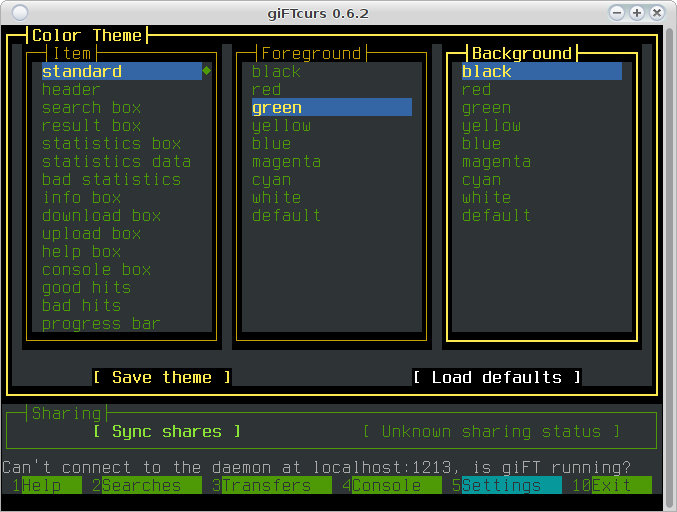Screen dimensions: 677x512
Task: Set Background color to default
Action: tap(497, 215)
